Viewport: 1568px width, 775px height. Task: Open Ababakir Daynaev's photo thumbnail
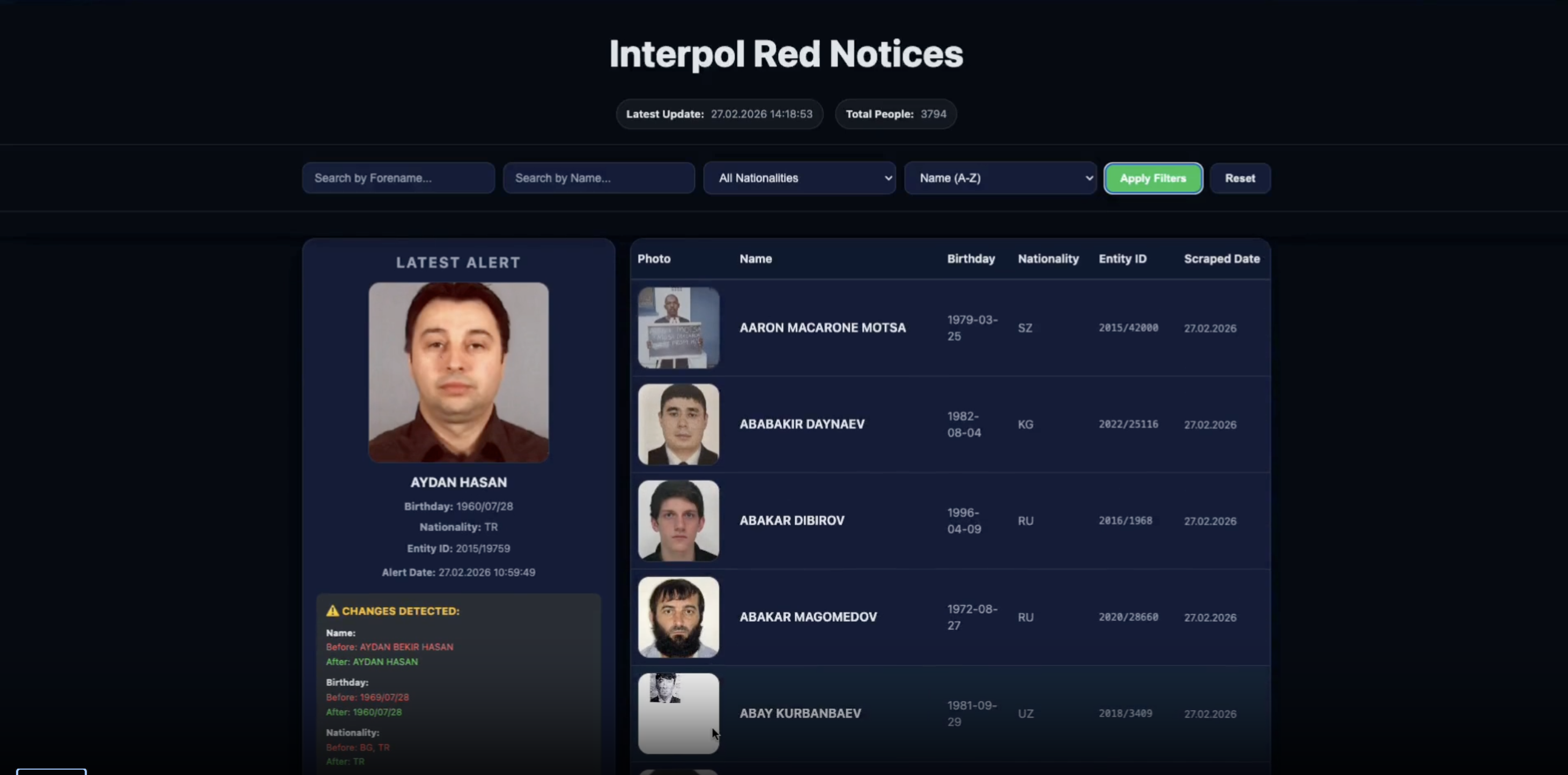pos(678,424)
